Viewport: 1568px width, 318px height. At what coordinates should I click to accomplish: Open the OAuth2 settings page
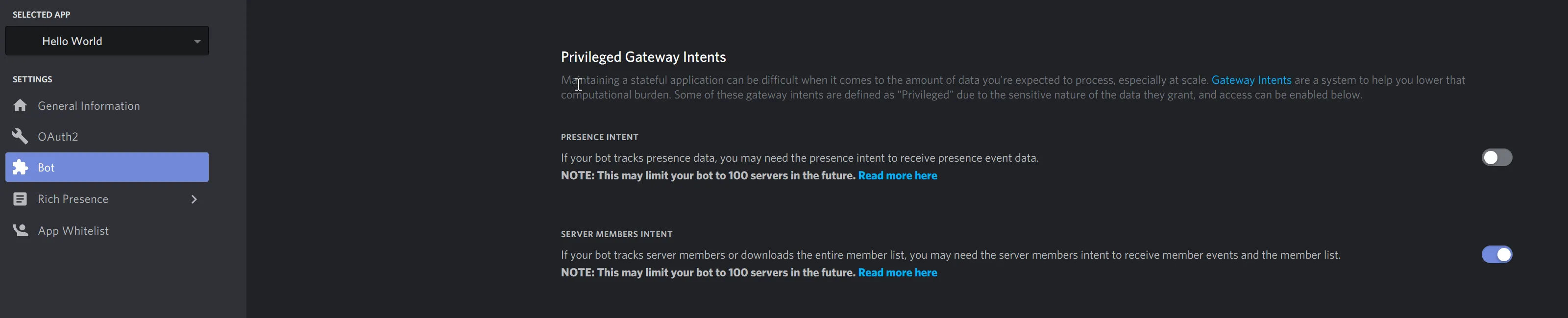(x=58, y=136)
